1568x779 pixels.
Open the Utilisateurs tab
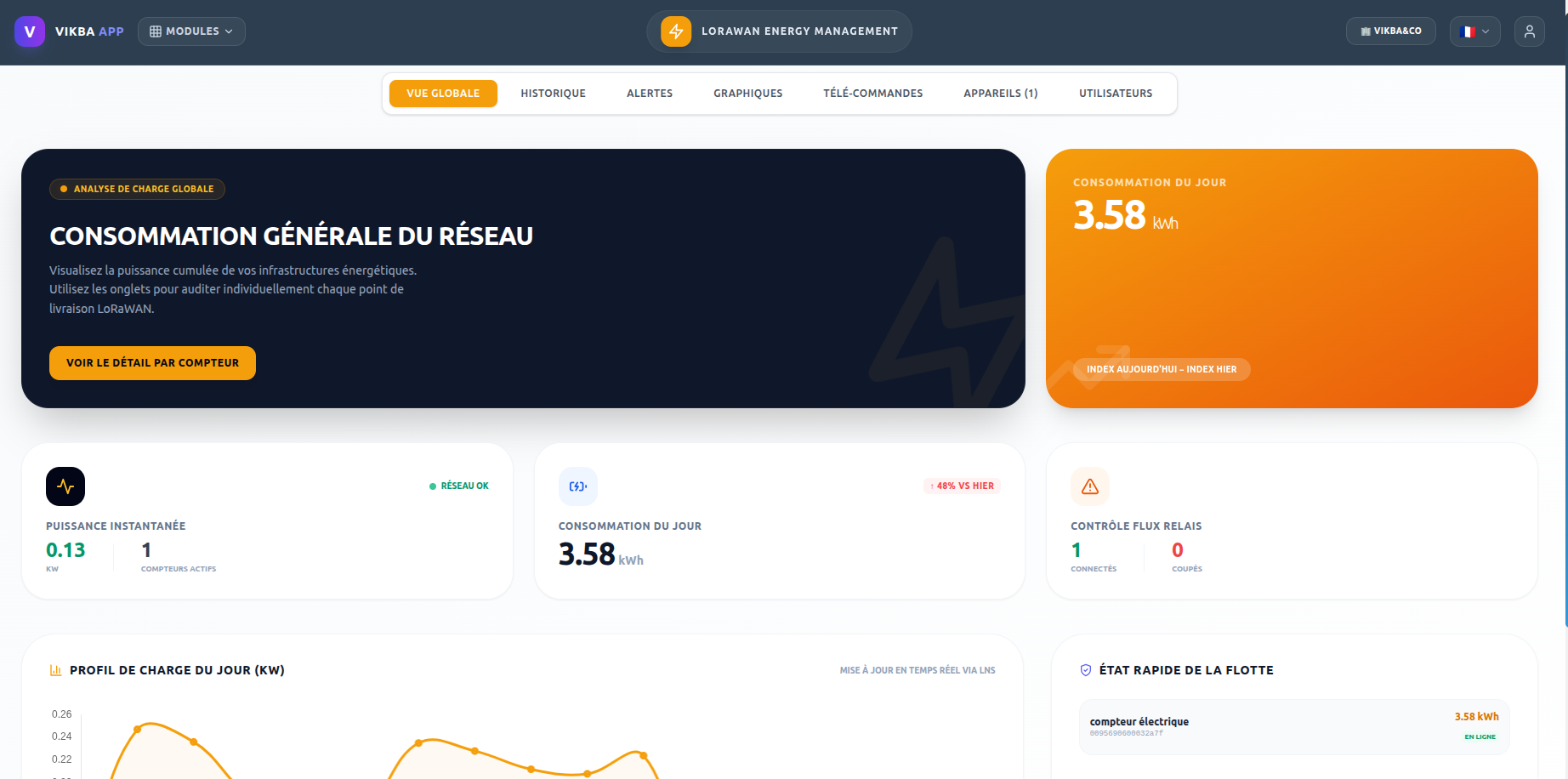[1116, 94]
